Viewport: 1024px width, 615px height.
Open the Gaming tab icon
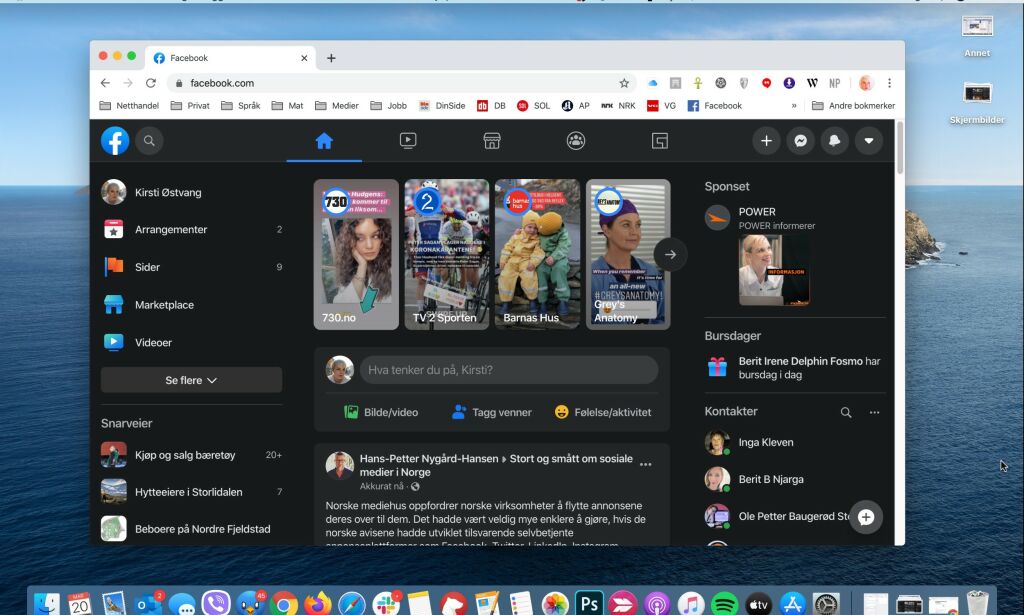point(660,140)
